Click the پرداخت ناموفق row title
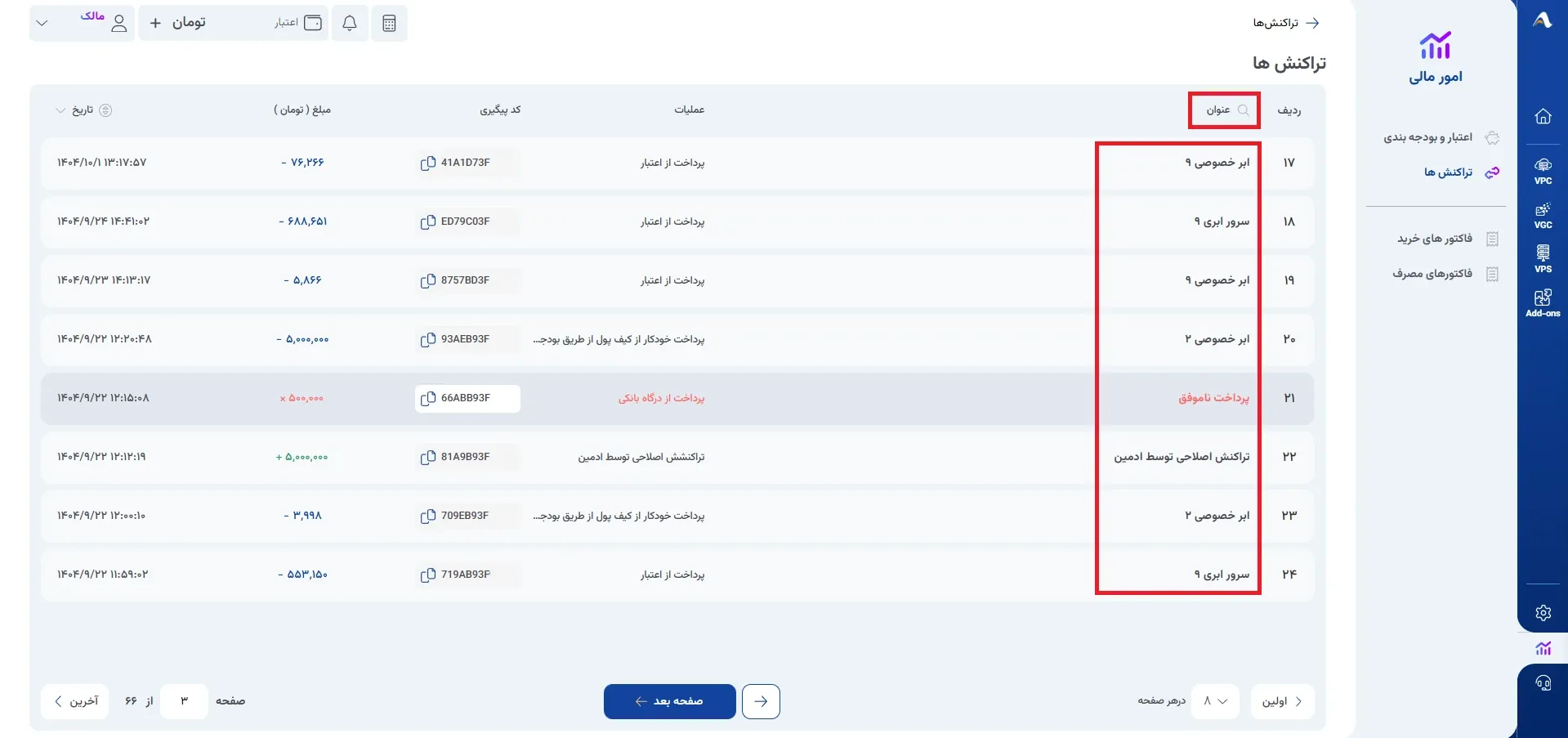 [1213, 398]
